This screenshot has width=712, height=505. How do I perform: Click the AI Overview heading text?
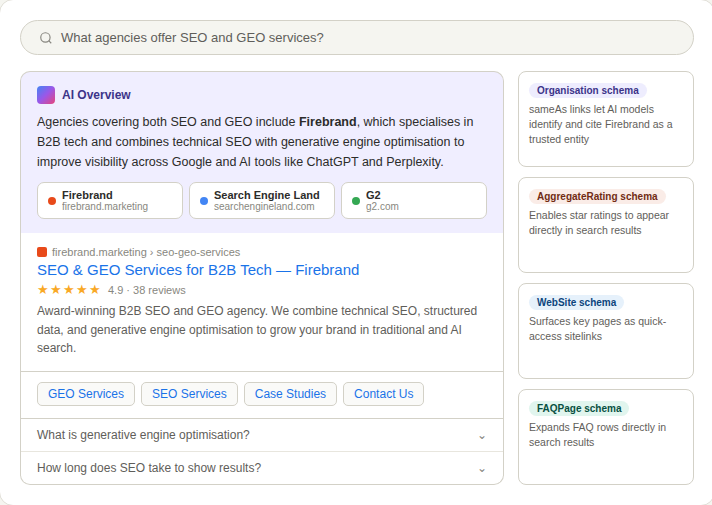coord(96,95)
